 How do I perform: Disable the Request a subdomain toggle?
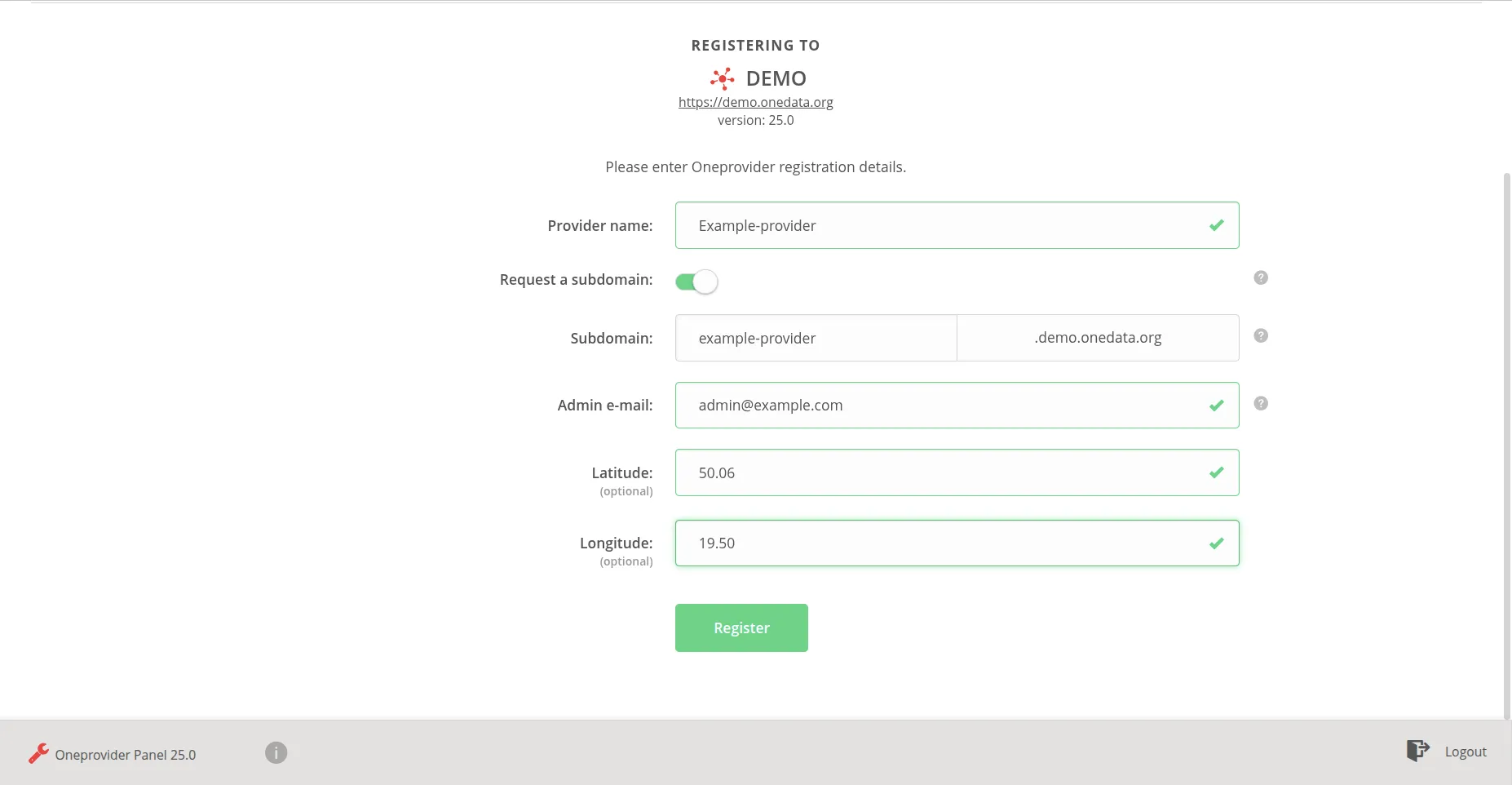tap(696, 281)
